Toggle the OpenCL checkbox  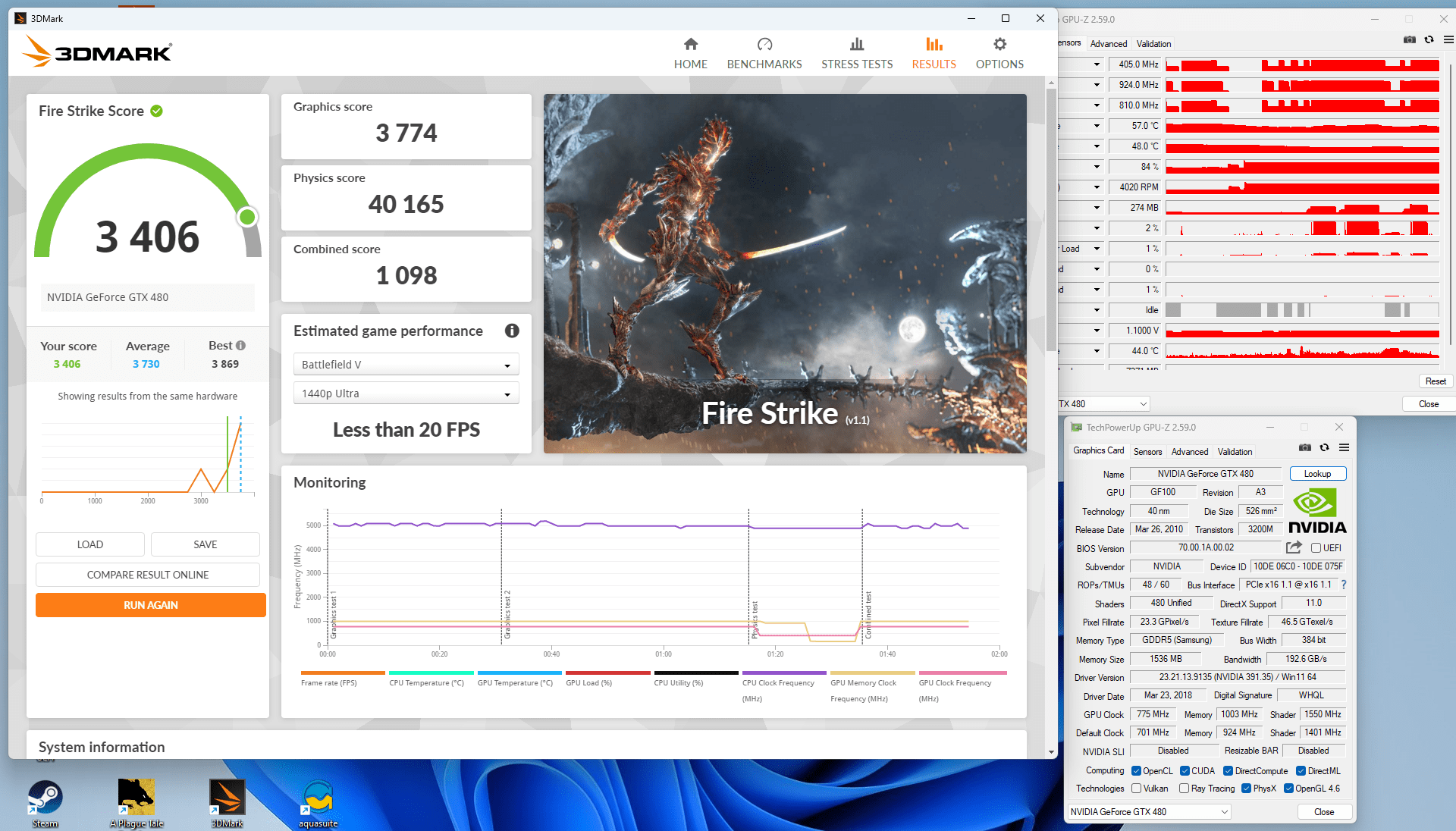tap(1136, 771)
